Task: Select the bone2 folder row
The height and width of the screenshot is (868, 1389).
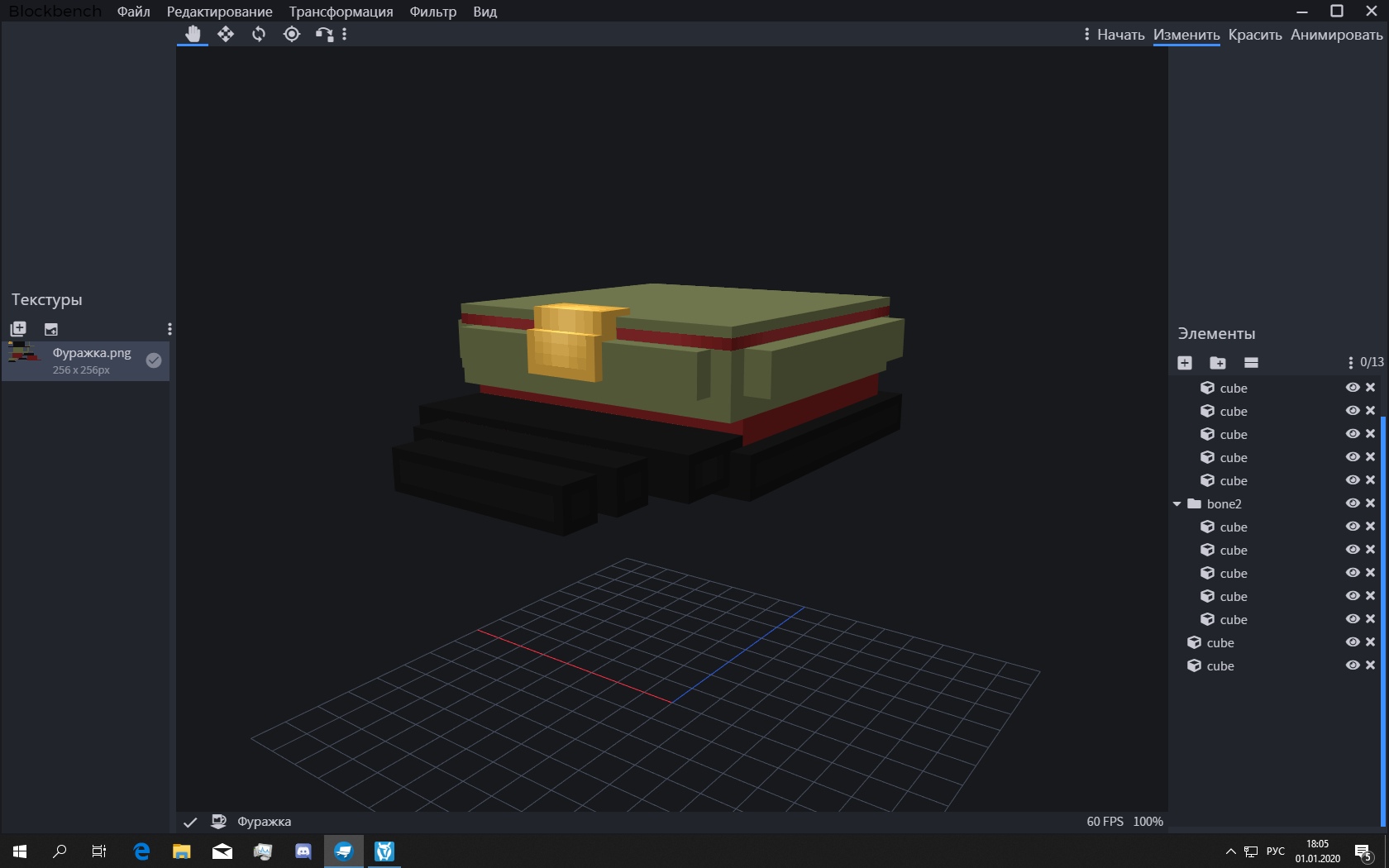Action: point(1274,503)
